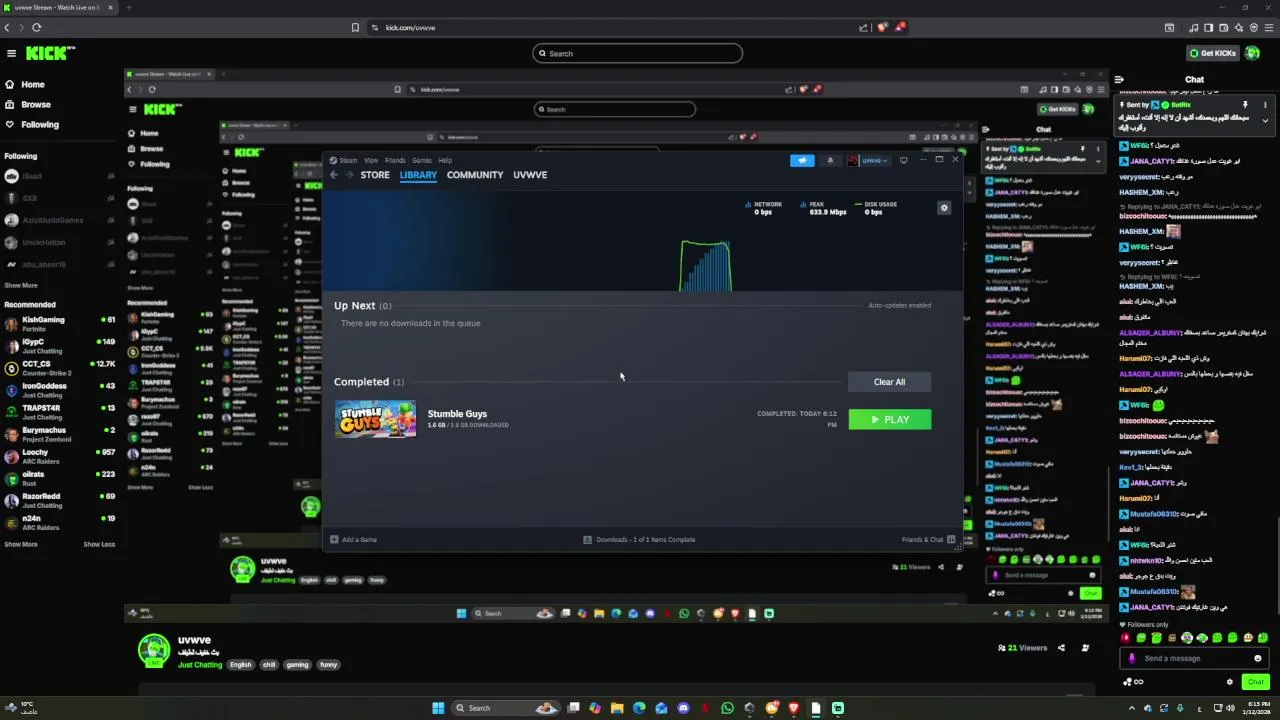Image resolution: width=1280 pixels, height=720 pixels.
Task: Expand Show More under Recommended channels
Action: 21,544
